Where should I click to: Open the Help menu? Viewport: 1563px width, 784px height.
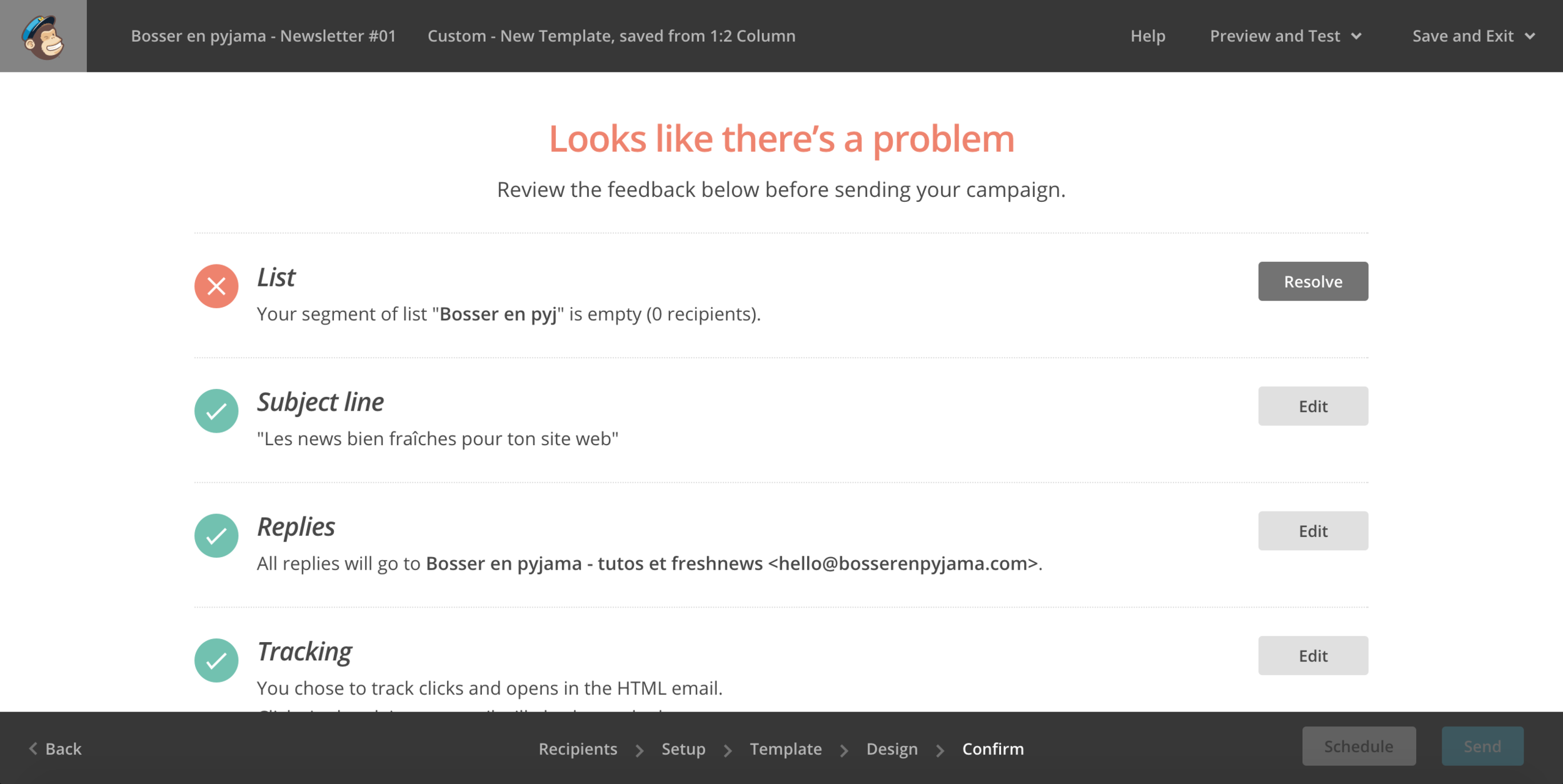pyautogui.click(x=1148, y=36)
